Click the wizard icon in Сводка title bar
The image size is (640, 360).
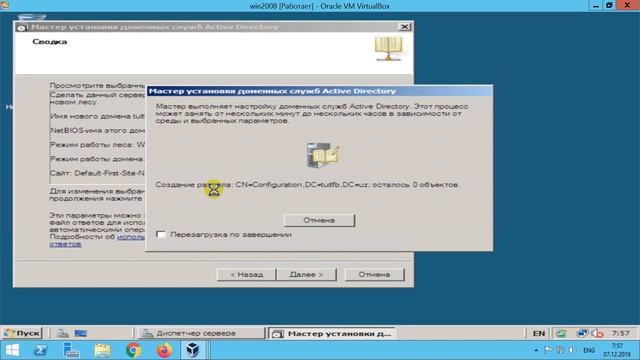[22, 27]
